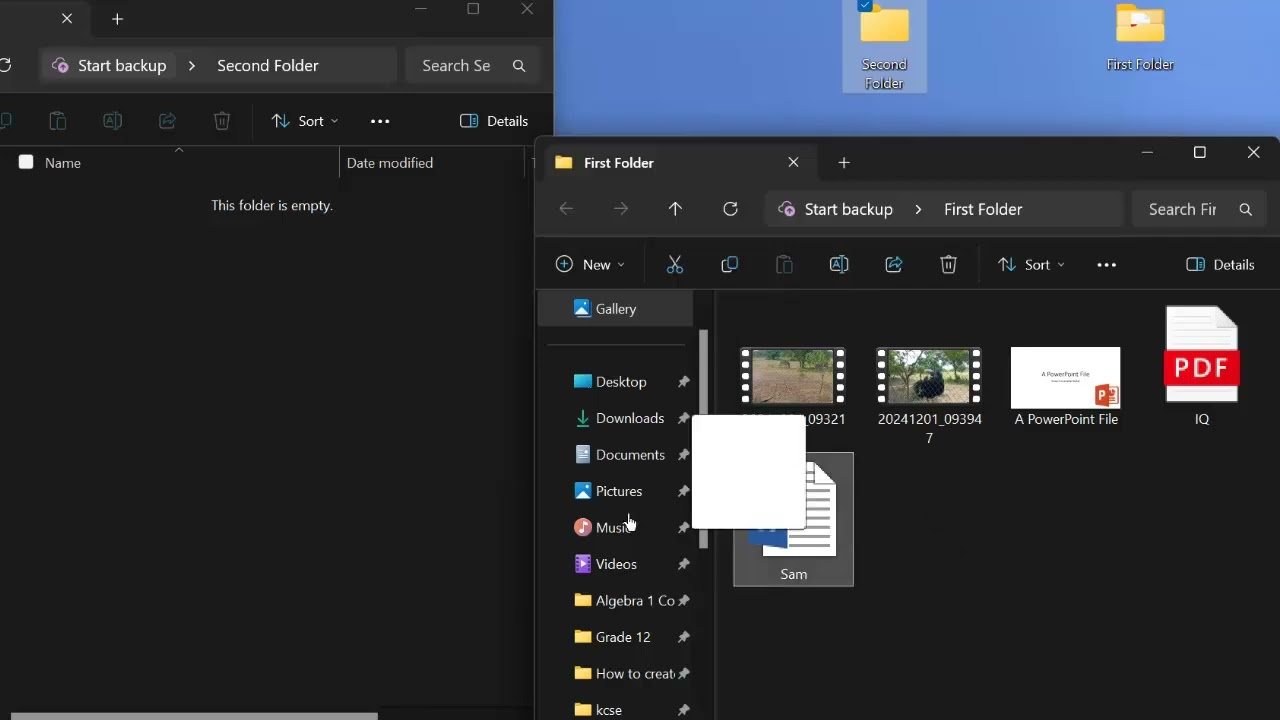Image resolution: width=1280 pixels, height=720 pixels.
Task: Click pin icon beside Desktop in sidebar
Action: pyautogui.click(x=684, y=382)
